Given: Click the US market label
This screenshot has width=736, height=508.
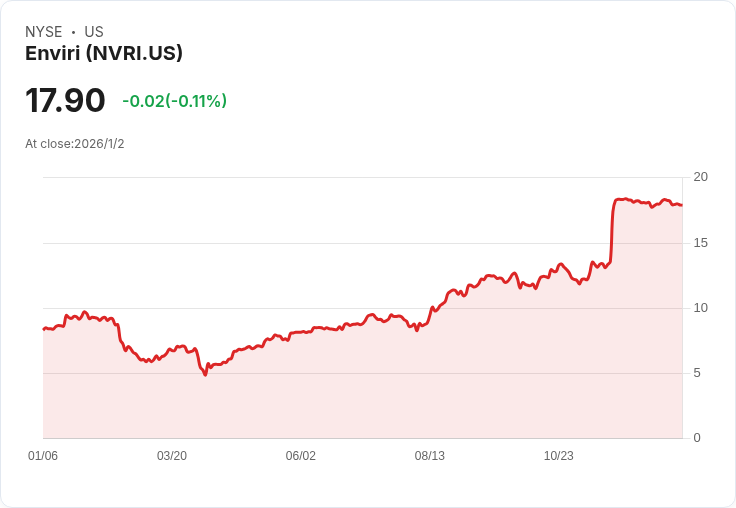Looking at the screenshot, I should (94, 32).
